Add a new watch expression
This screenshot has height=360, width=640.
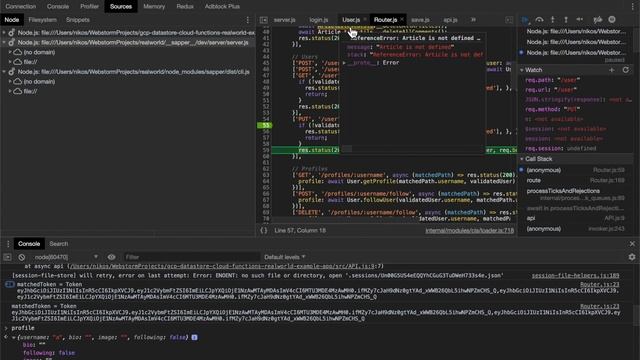611,70
